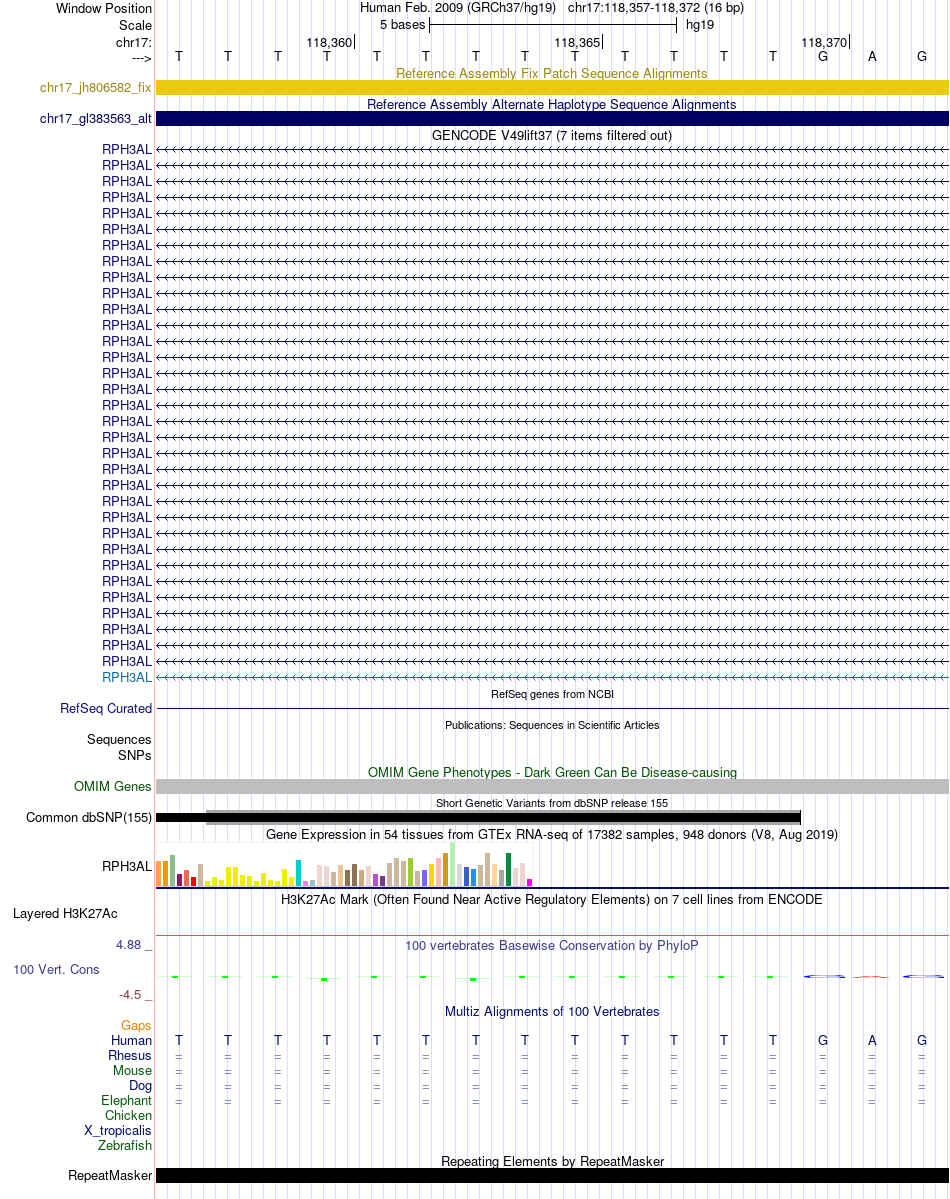Click the black RepeatMasker bar
The image size is (950, 1199).
(552, 1175)
